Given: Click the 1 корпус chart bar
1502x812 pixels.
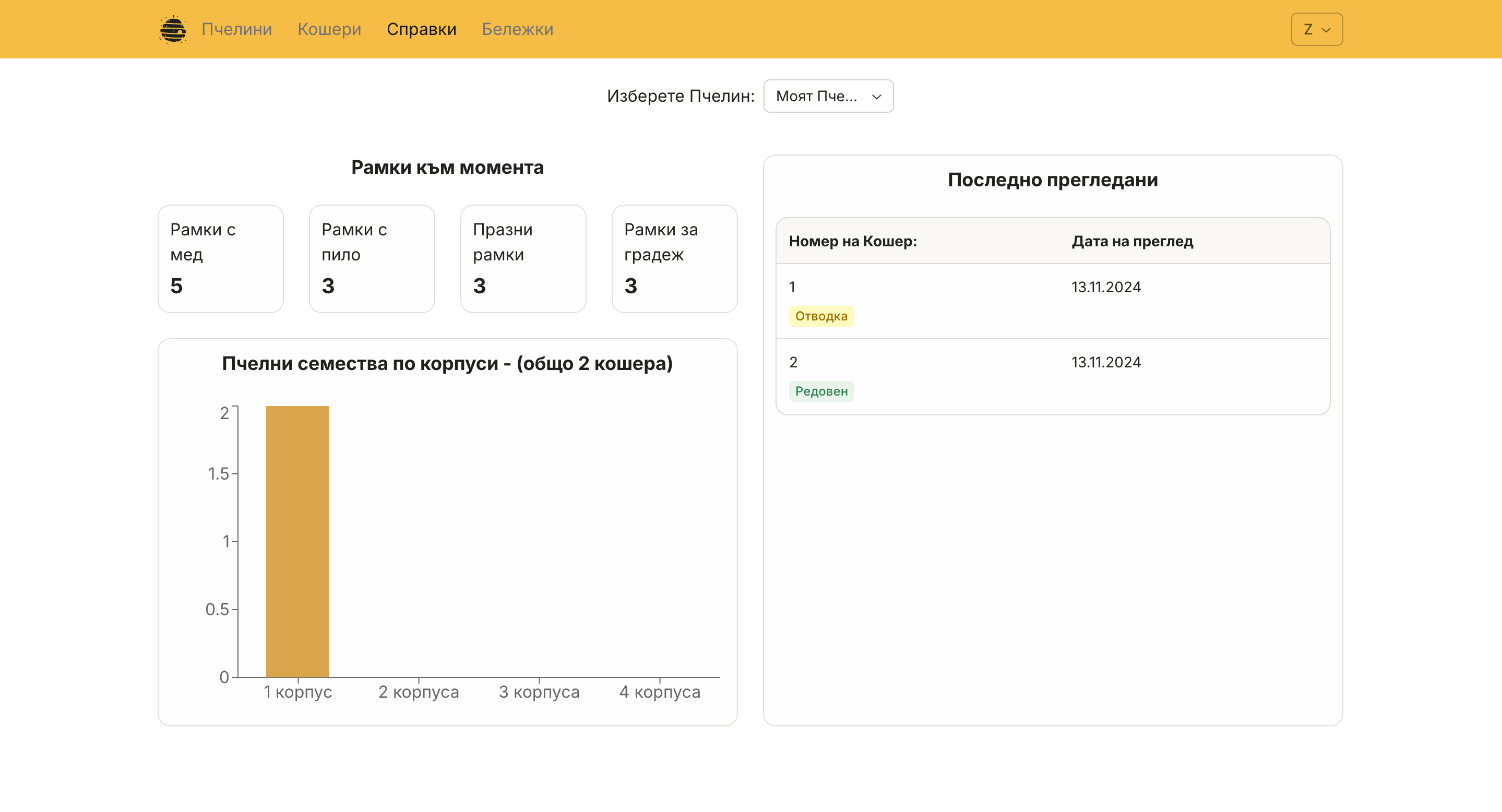Looking at the screenshot, I should [x=297, y=541].
